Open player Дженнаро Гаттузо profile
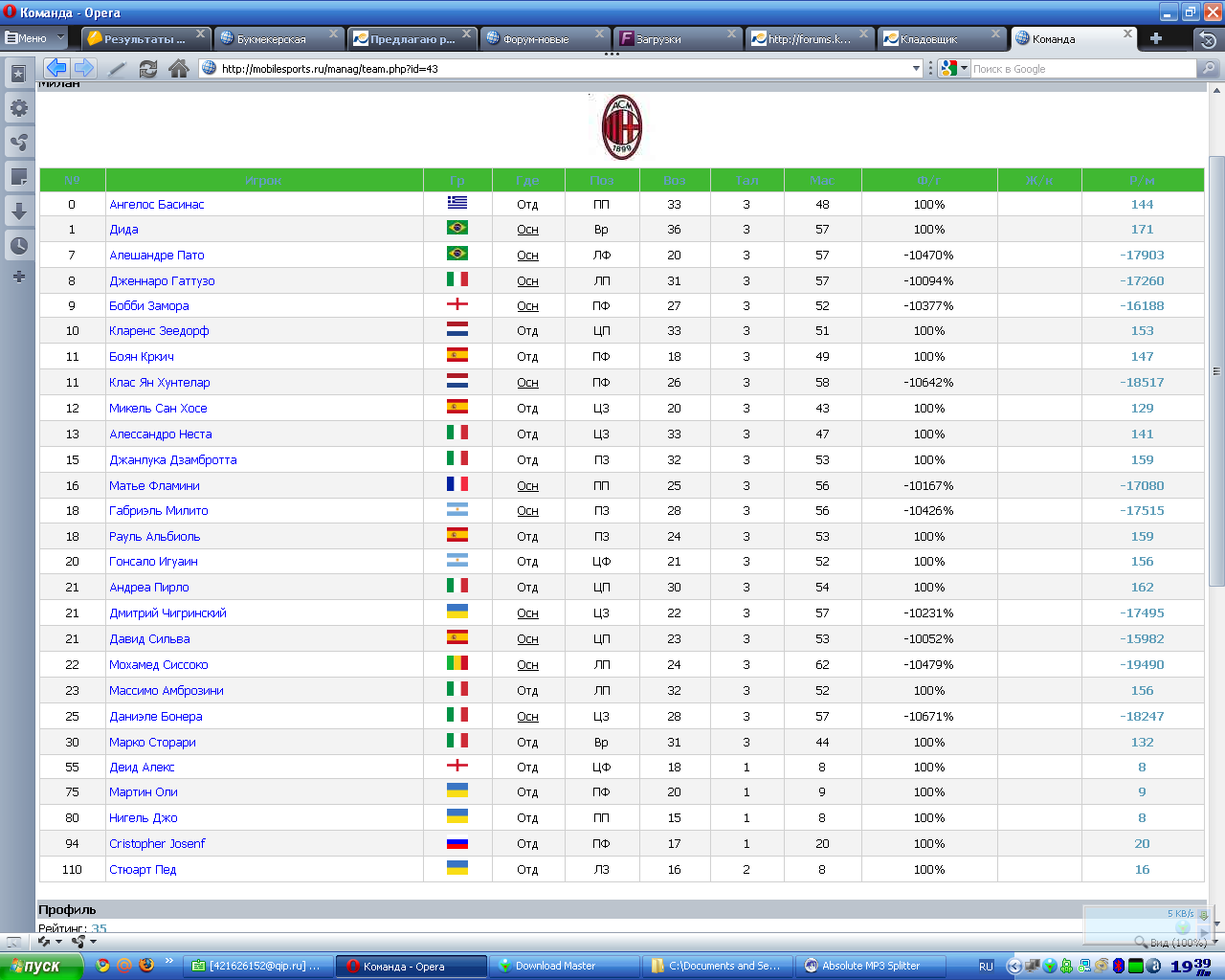This screenshot has width=1225, height=980. point(162,281)
